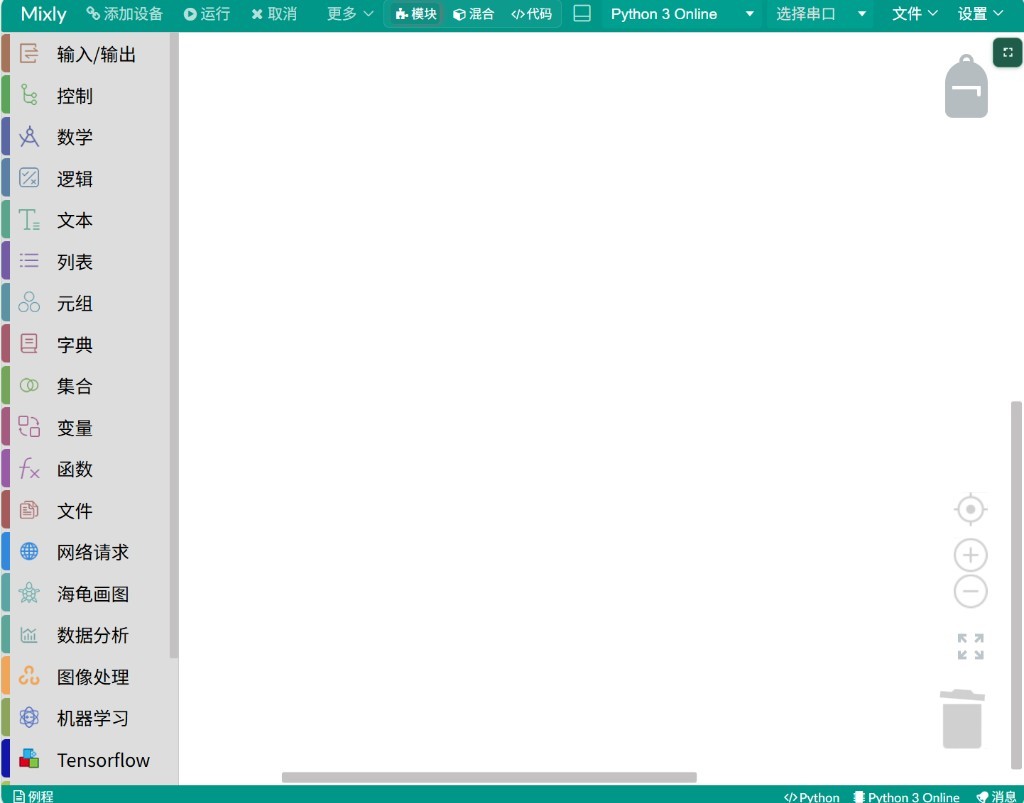This screenshot has height=803, width=1024.
Task: Click the trash can on the workspace
Action: coord(963,719)
